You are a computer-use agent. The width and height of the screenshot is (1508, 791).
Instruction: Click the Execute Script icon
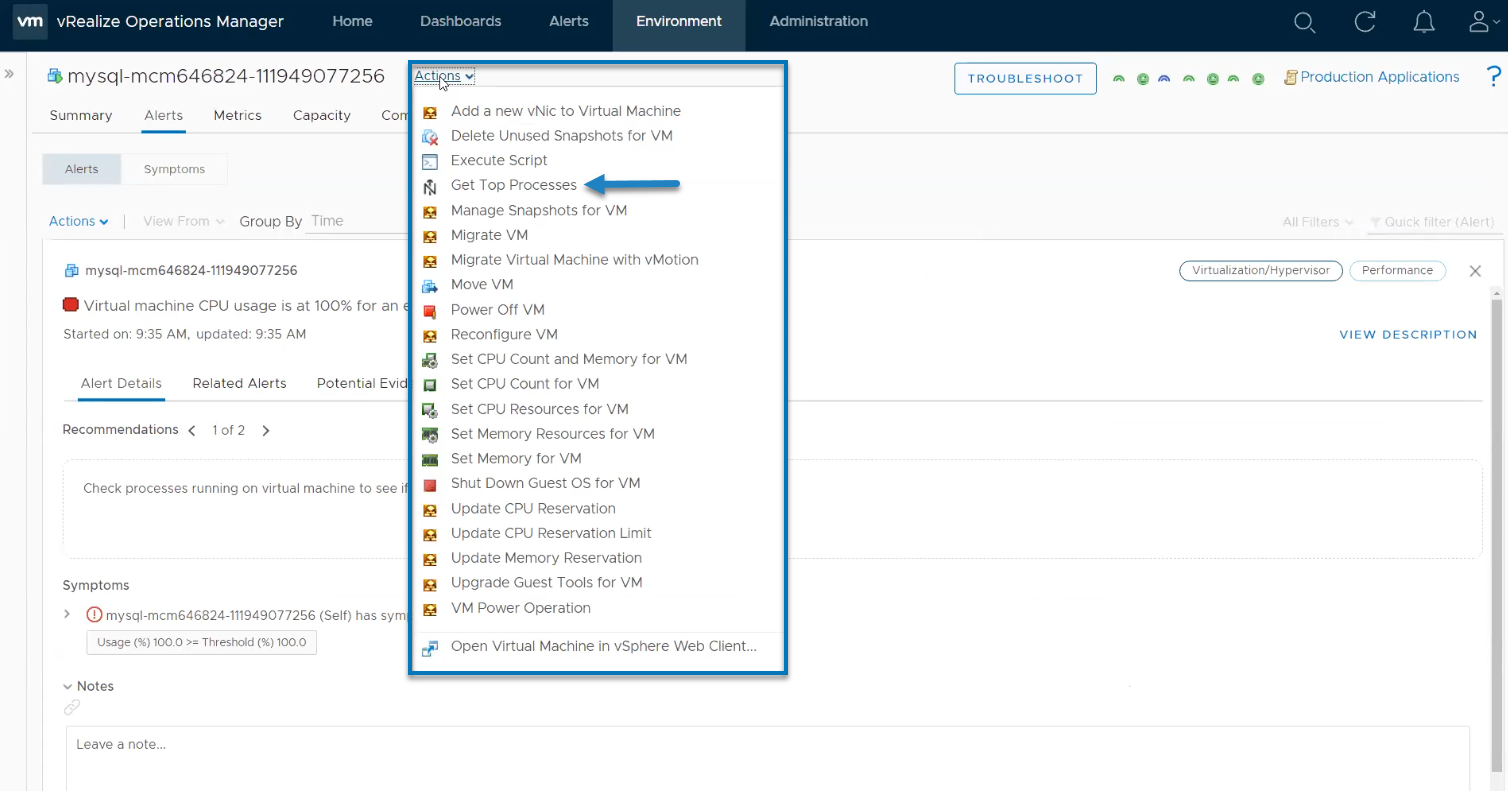(x=430, y=161)
